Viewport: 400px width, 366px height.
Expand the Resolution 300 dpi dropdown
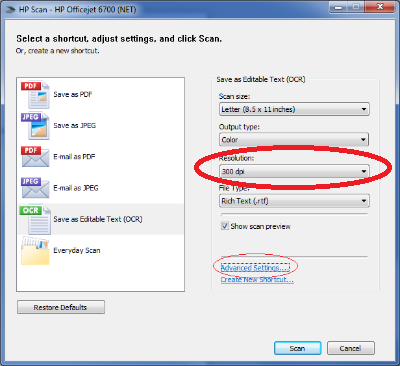(x=294, y=172)
